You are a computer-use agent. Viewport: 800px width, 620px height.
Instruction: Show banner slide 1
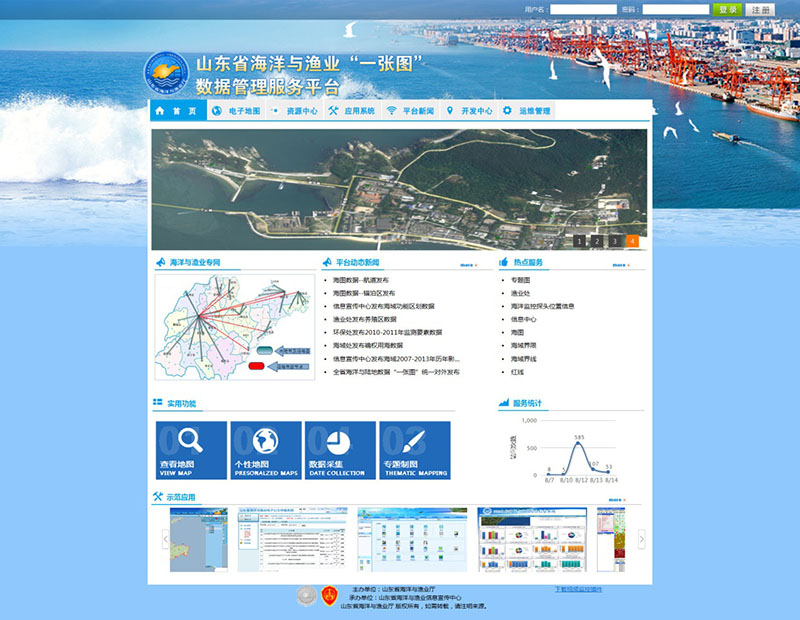580,241
